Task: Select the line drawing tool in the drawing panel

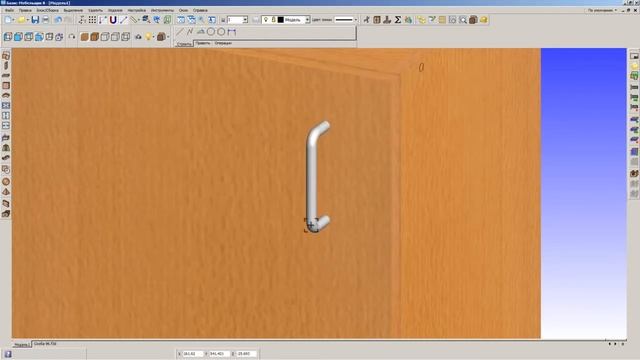Action: pos(180,31)
